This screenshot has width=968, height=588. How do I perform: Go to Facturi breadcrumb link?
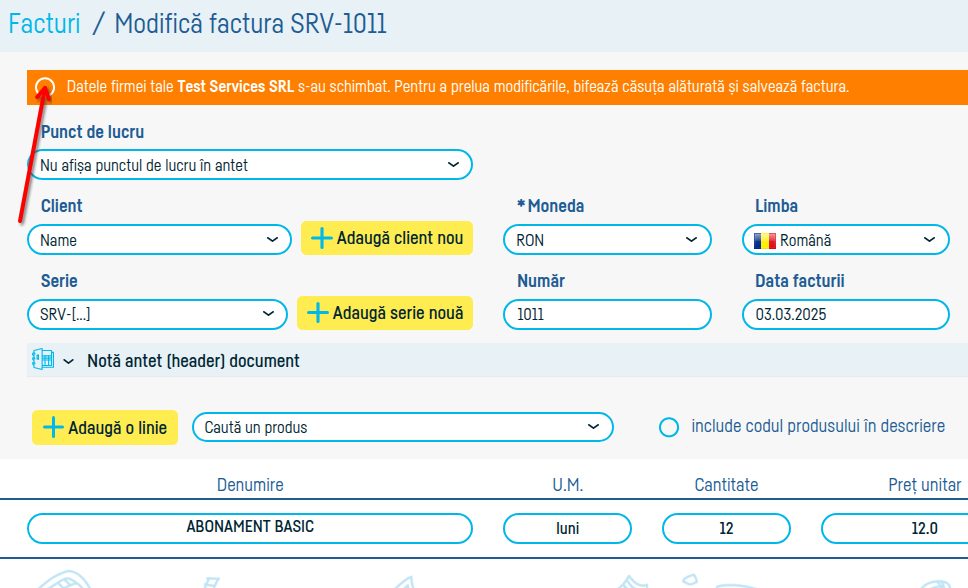coord(44,24)
